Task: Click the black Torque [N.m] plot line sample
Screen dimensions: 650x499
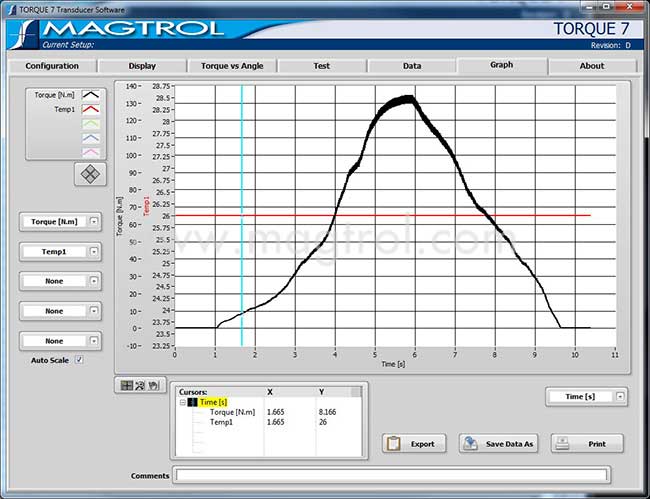Action: click(90, 95)
